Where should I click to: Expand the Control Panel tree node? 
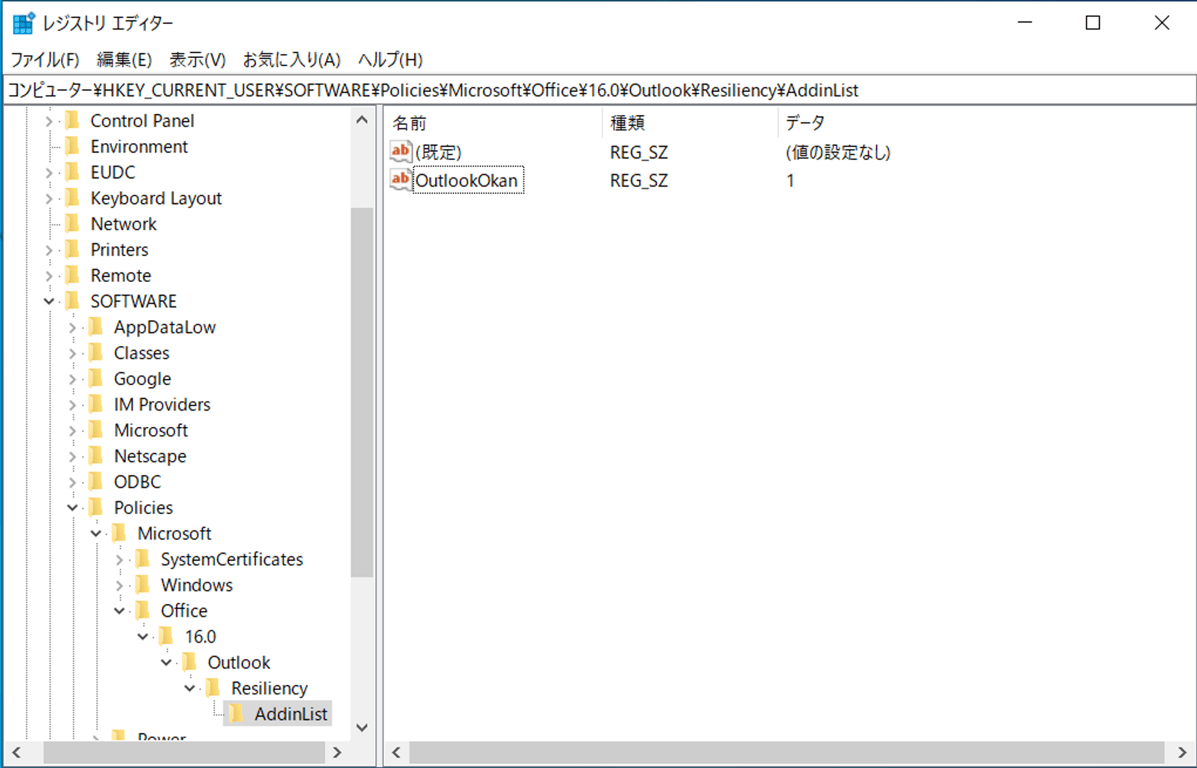tap(49, 121)
